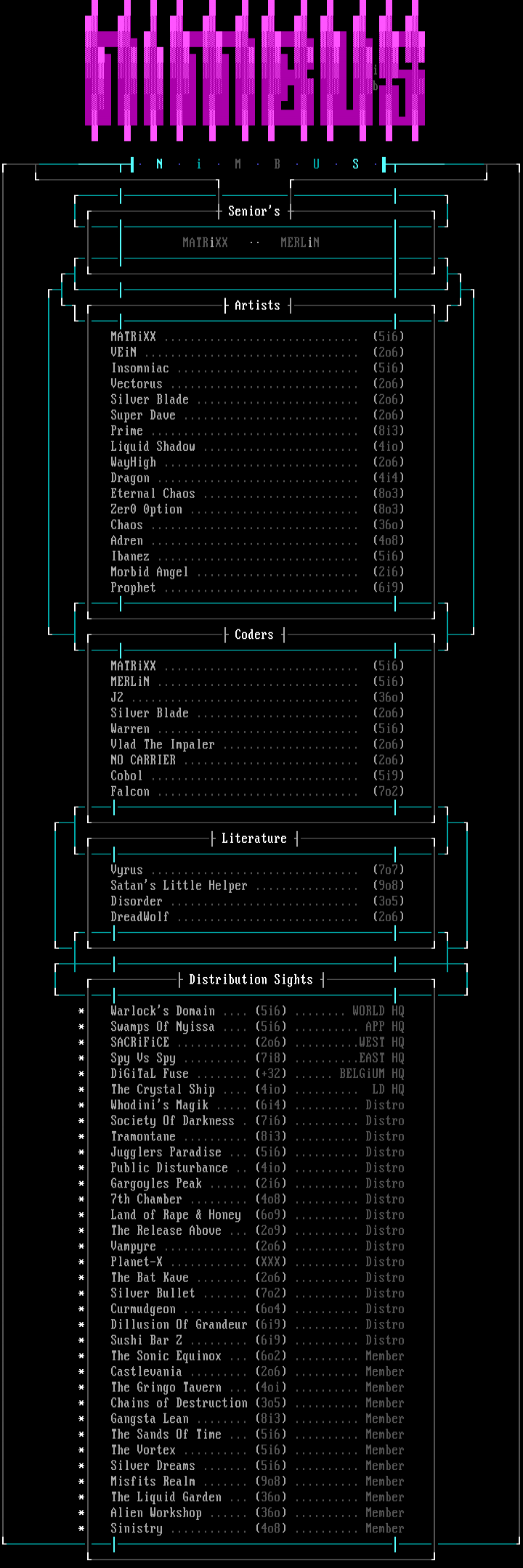Click the Distribution Sights heading
Viewport: 523px width, 1568px height.
pyautogui.click(x=251, y=980)
